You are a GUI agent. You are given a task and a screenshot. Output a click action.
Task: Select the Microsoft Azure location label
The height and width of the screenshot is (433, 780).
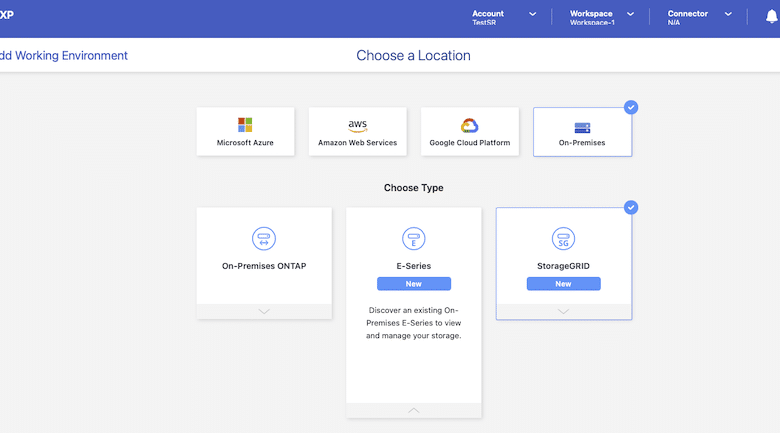click(245, 143)
